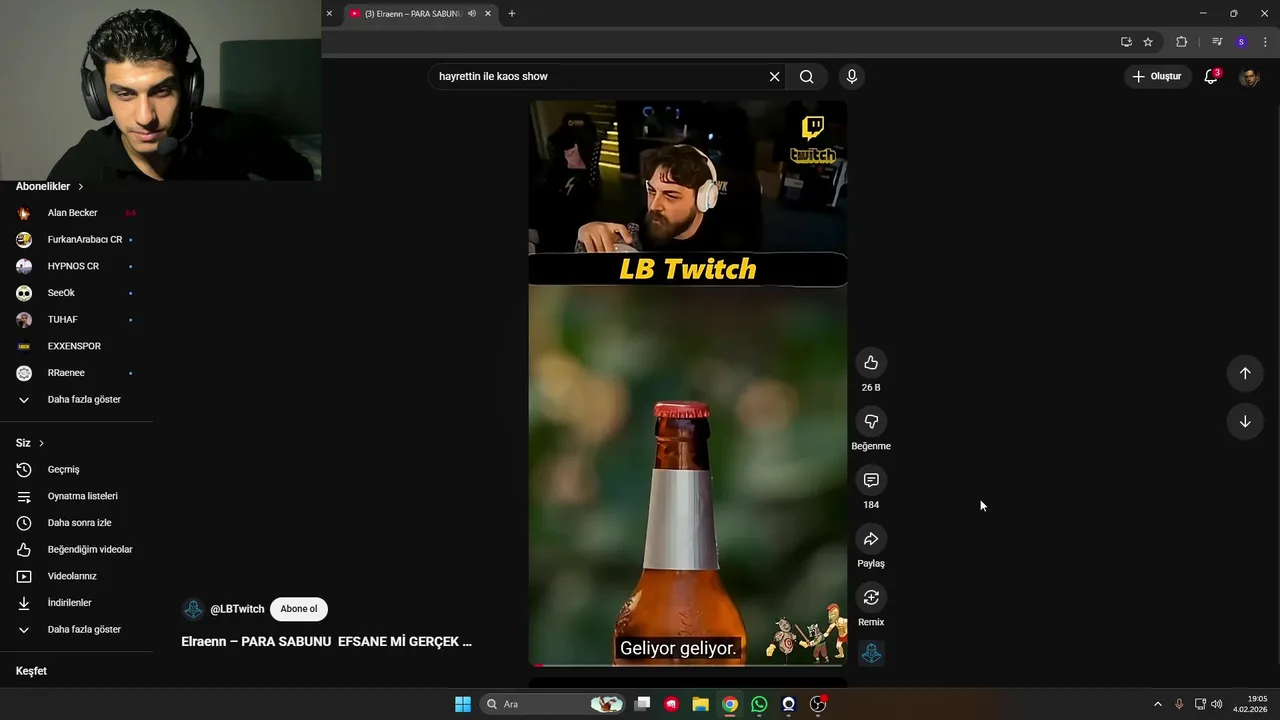Image resolution: width=1280 pixels, height=720 pixels.
Task: Open Chrome three-dot menu
Action: [1265, 42]
